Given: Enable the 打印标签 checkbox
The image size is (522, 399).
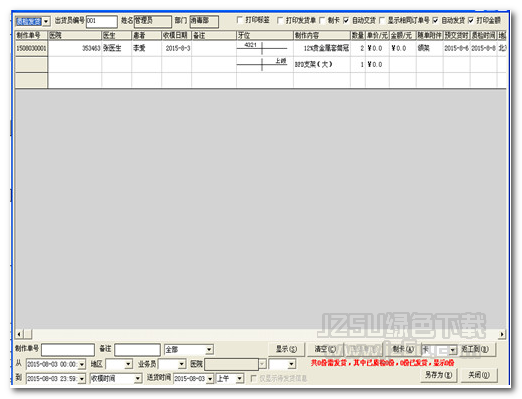Looking at the screenshot, I should pyautogui.click(x=239, y=20).
